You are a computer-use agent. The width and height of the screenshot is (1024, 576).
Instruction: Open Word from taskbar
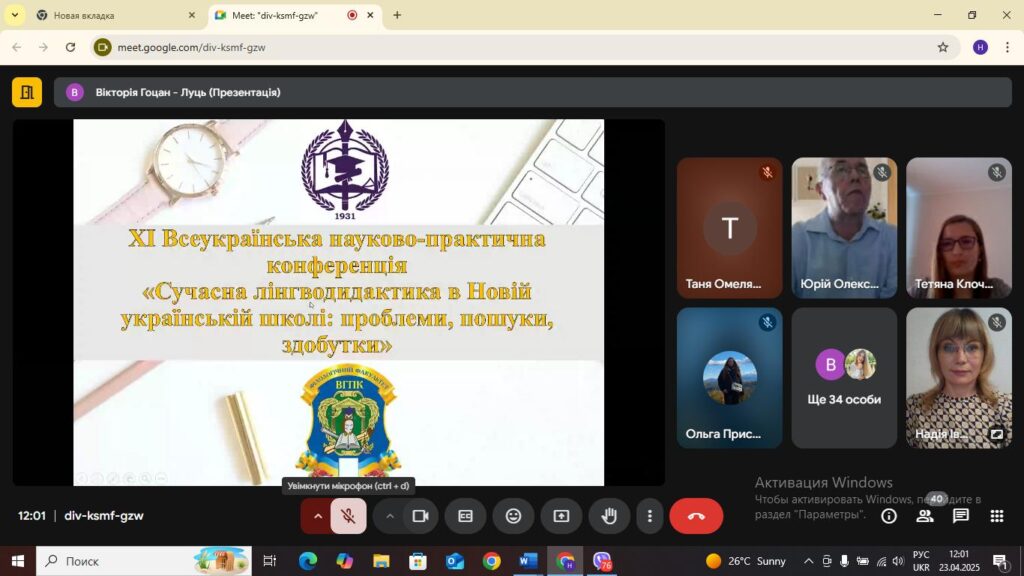click(528, 561)
